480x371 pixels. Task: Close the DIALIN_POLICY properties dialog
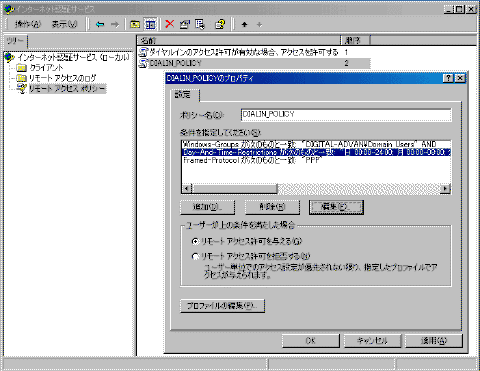pyautogui.click(x=460, y=78)
